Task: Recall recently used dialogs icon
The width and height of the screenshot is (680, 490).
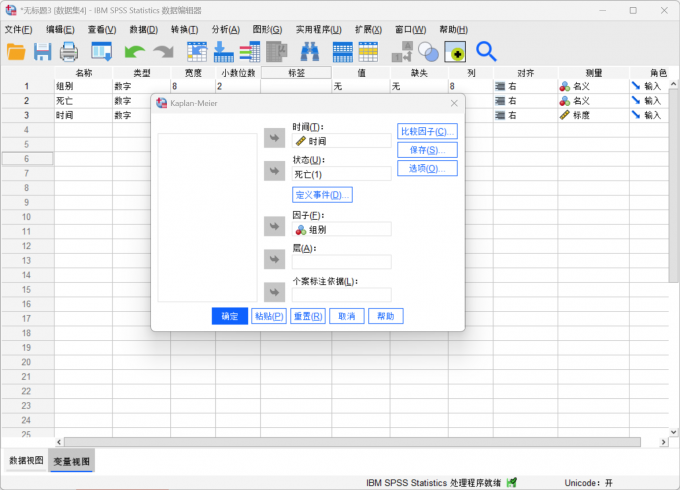Action: 101,52
